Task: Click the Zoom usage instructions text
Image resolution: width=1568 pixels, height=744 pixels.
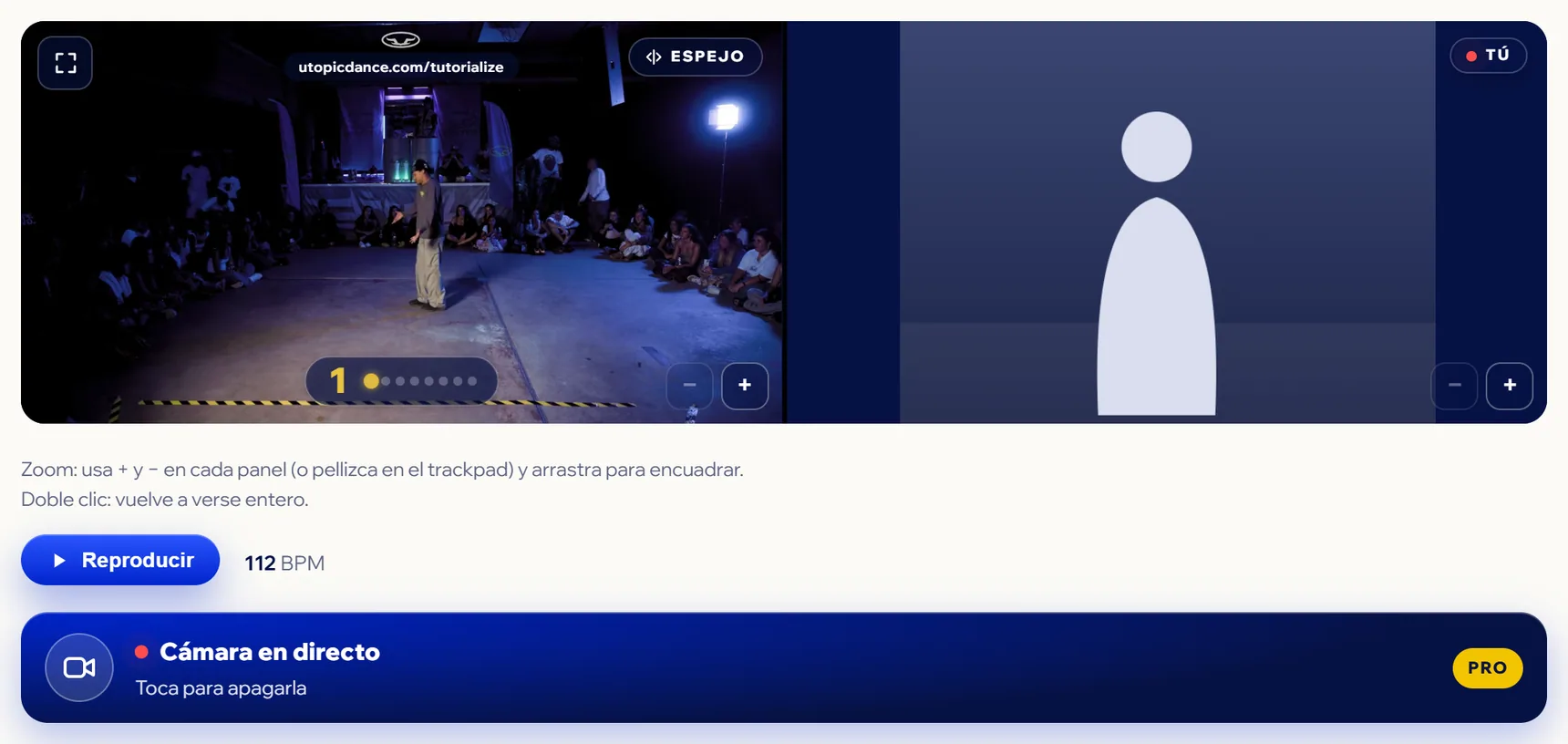Action: [382, 470]
